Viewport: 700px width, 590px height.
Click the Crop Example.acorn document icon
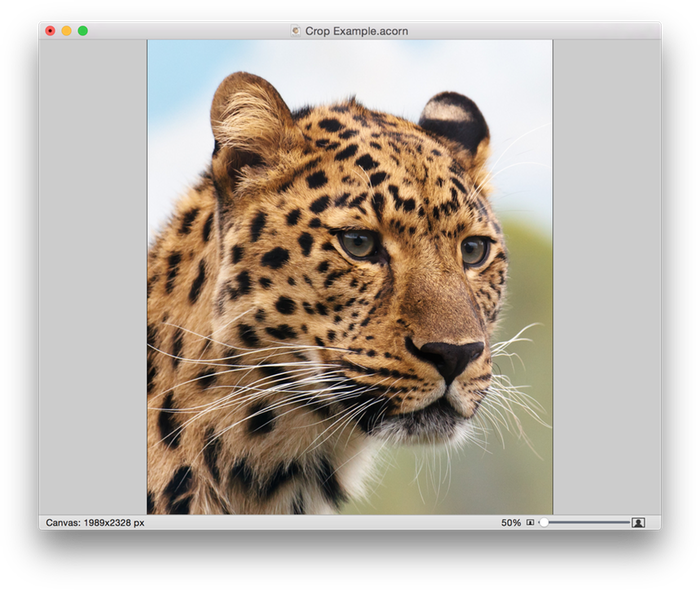click(x=296, y=31)
